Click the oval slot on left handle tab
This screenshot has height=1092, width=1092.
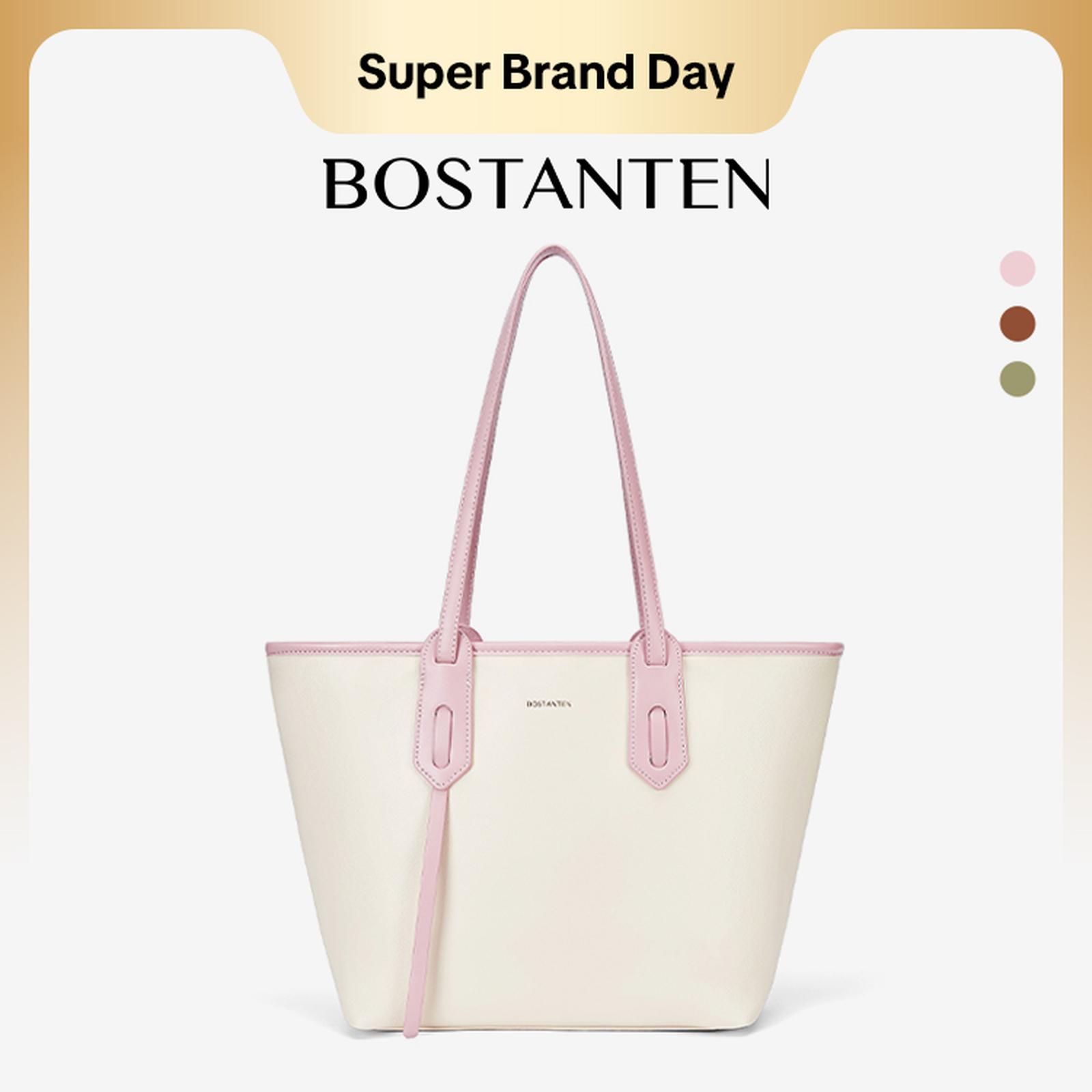point(442,734)
